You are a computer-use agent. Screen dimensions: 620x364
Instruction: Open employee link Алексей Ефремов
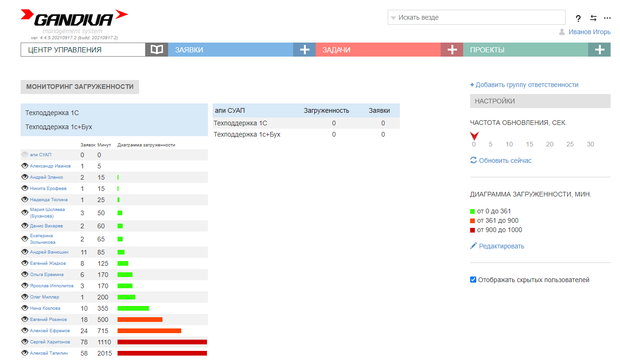[50, 331]
